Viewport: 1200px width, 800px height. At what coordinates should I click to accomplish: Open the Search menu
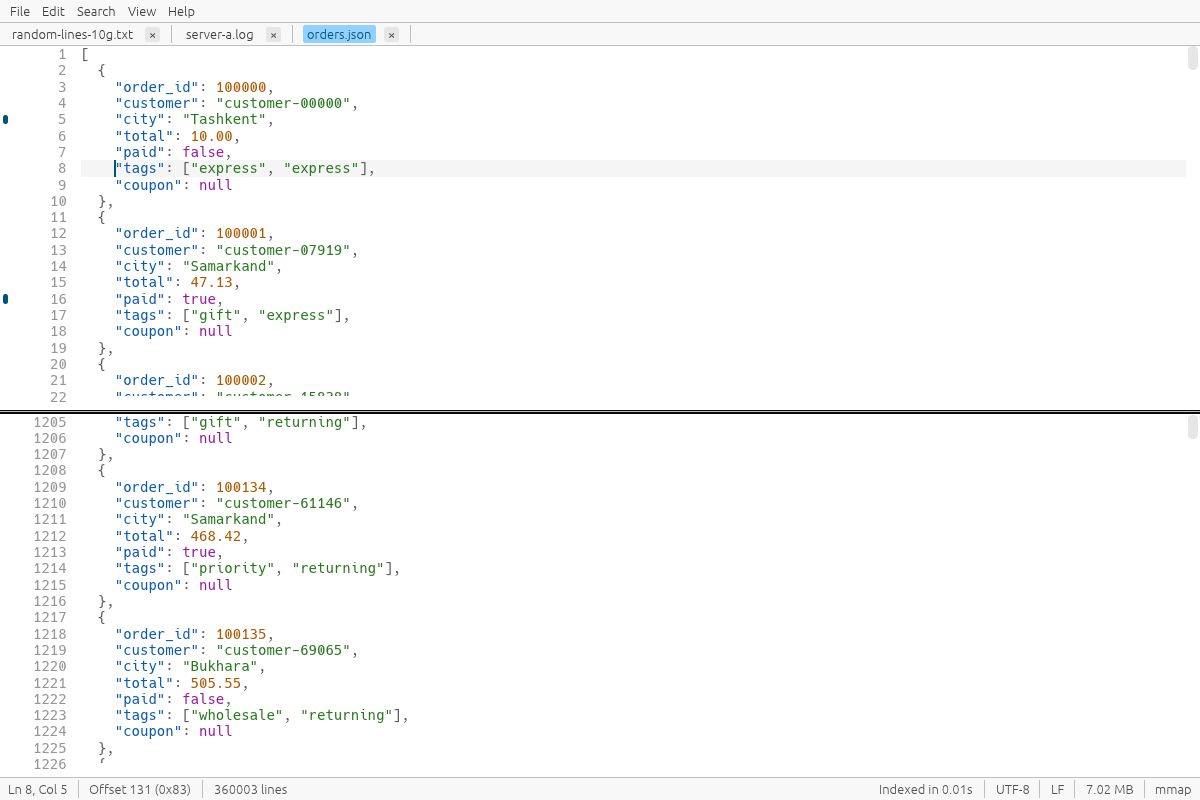tap(96, 11)
